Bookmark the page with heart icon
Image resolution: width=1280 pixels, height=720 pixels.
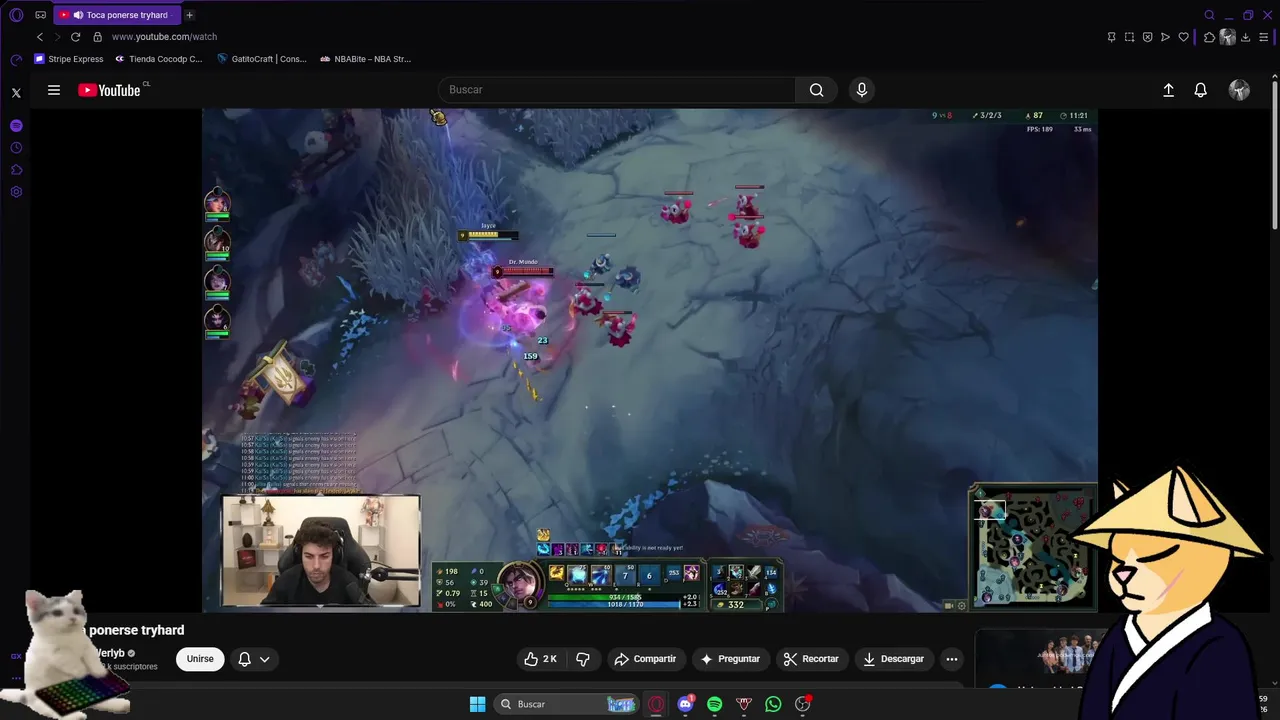[x=1183, y=37]
